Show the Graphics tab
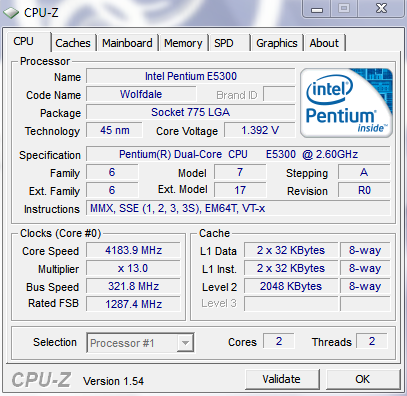 pyautogui.click(x=277, y=43)
